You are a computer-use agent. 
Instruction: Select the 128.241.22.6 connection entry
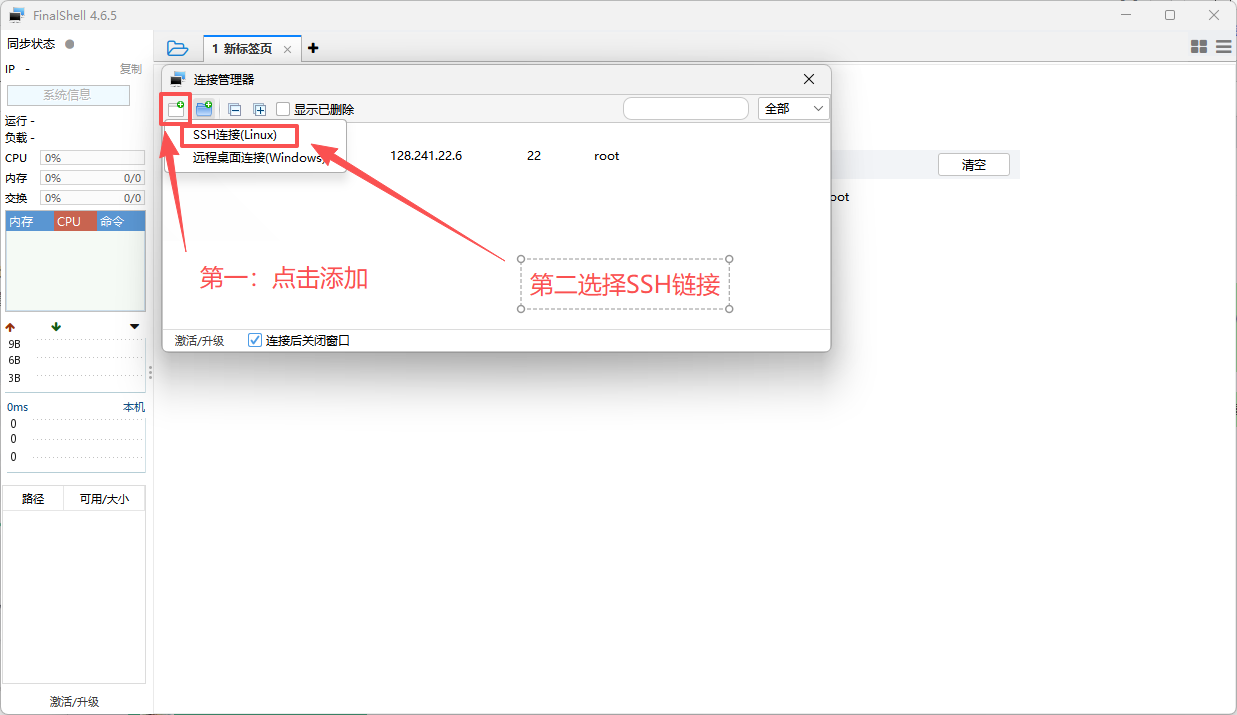[x=426, y=156]
